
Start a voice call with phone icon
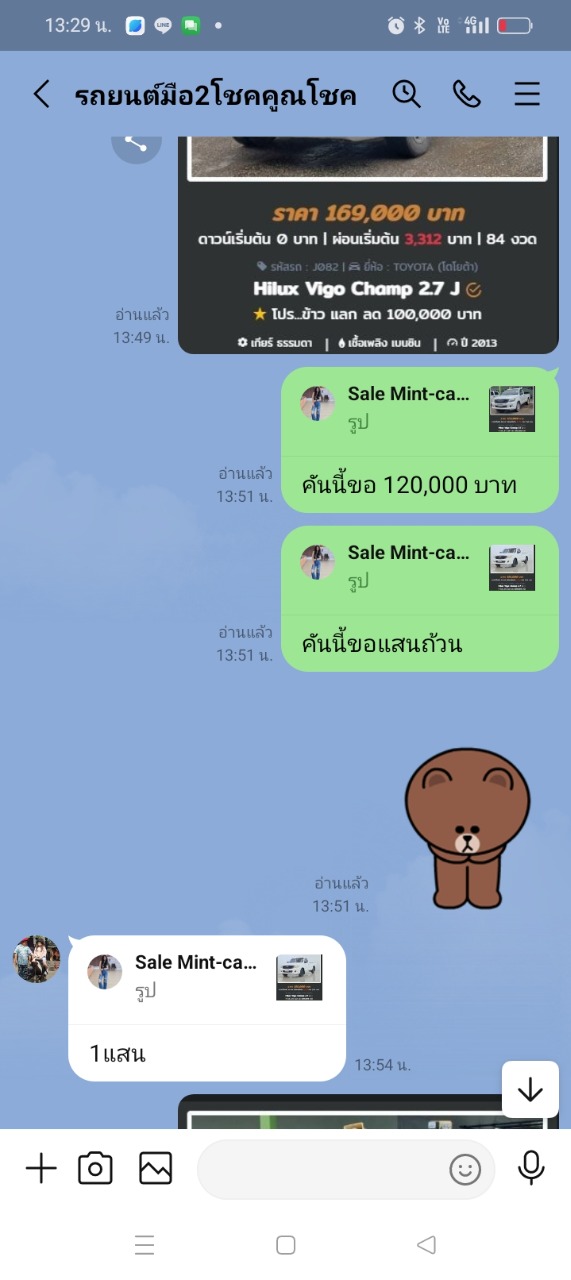click(x=466, y=94)
